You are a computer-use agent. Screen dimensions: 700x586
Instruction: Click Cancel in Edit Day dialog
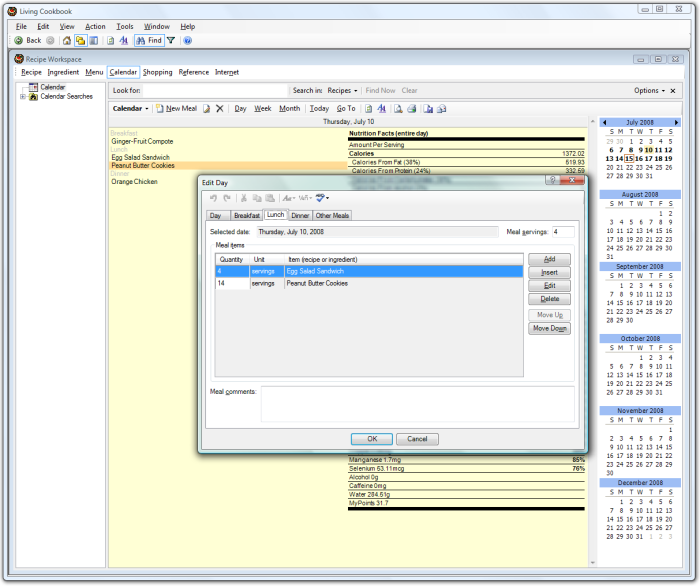click(x=417, y=439)
